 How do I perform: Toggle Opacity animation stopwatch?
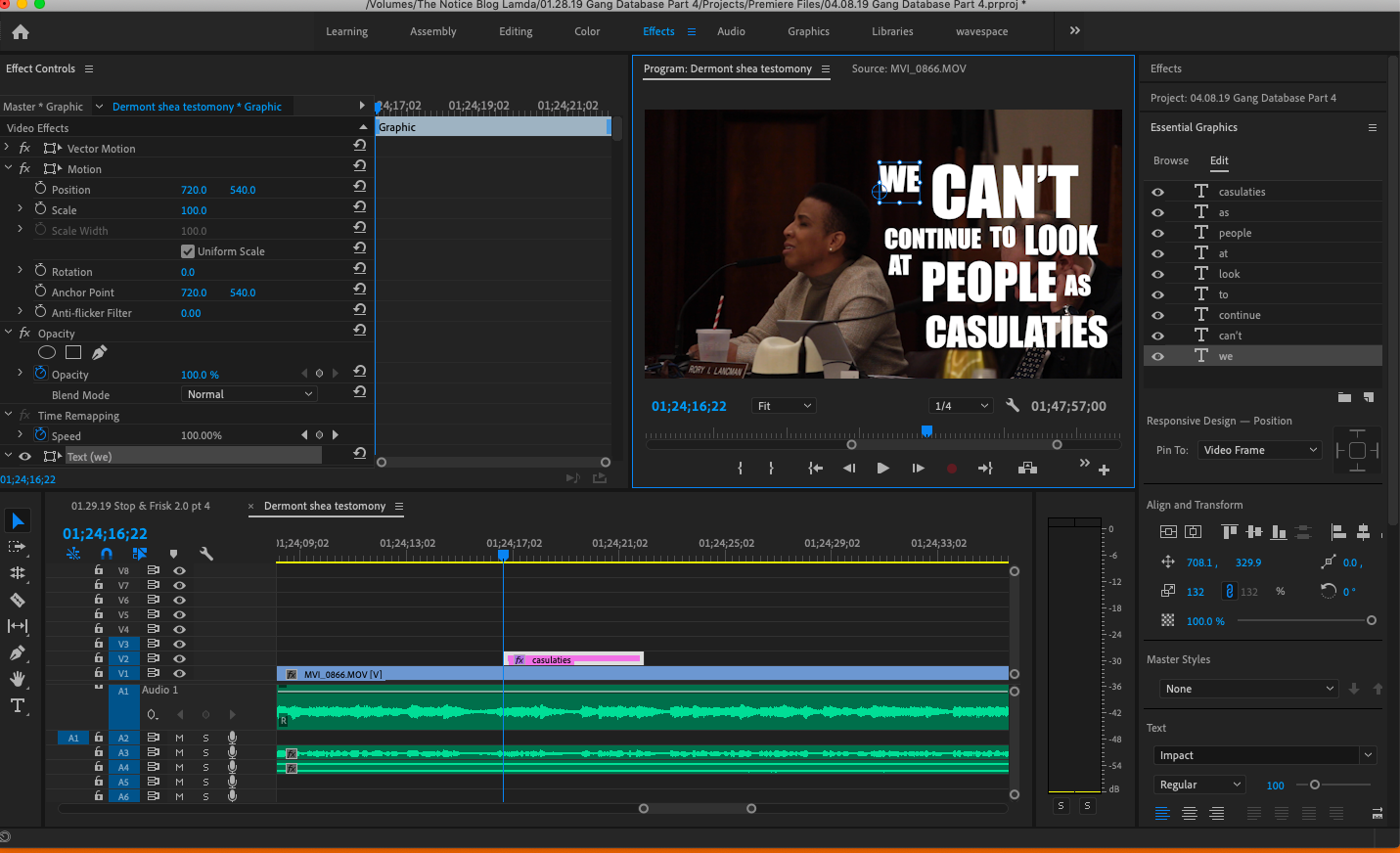point(41,374)
